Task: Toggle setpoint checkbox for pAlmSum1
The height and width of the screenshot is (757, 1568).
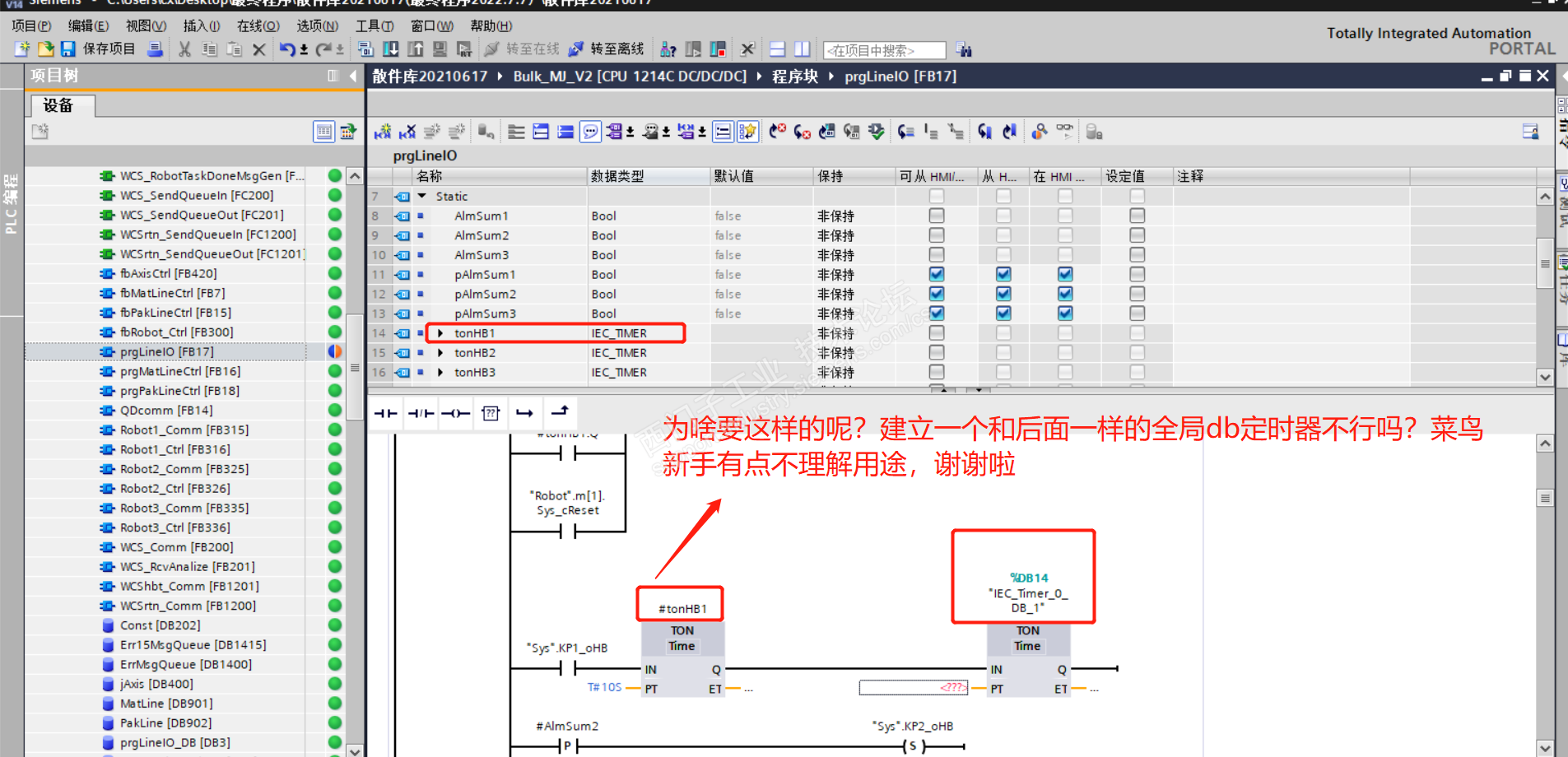Action: [x=1137, y=275]
